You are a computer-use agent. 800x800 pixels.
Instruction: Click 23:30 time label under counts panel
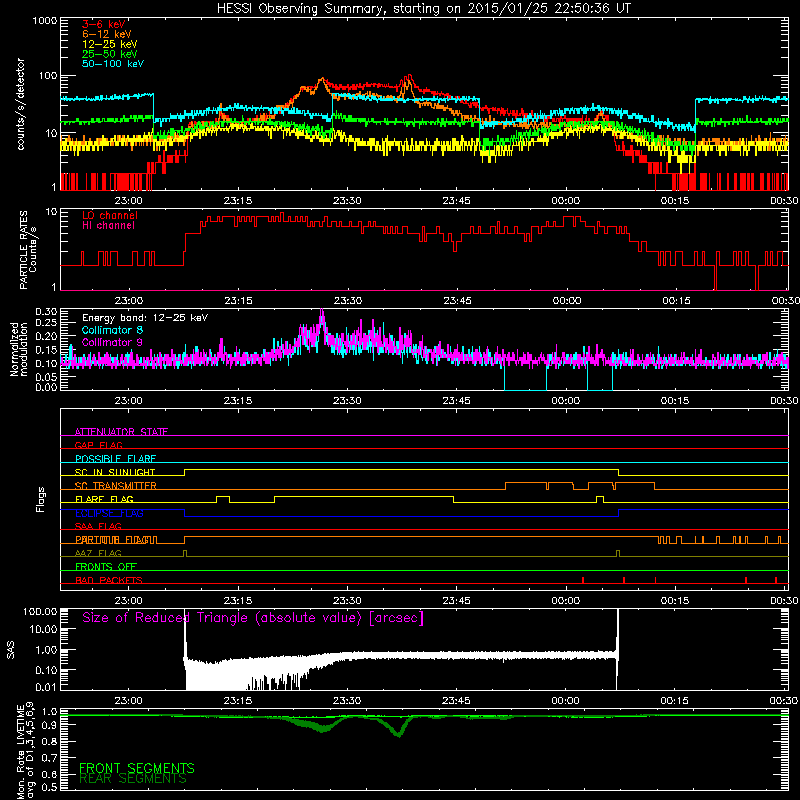click(x=347, y=201)
